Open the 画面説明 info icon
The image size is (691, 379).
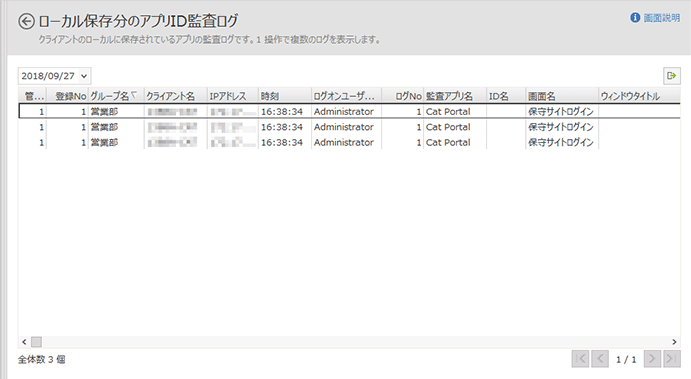tap(635, 18)
